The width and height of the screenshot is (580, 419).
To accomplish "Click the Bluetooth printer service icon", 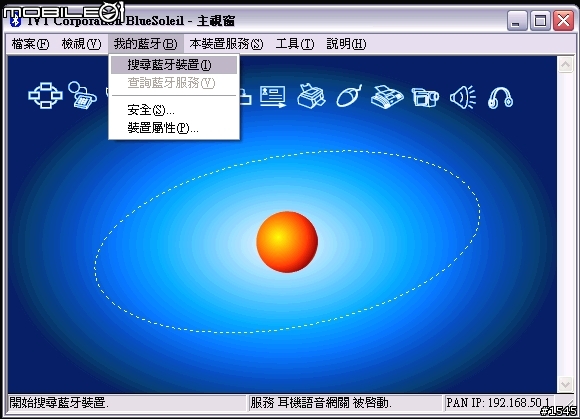I will click(311, 96).
